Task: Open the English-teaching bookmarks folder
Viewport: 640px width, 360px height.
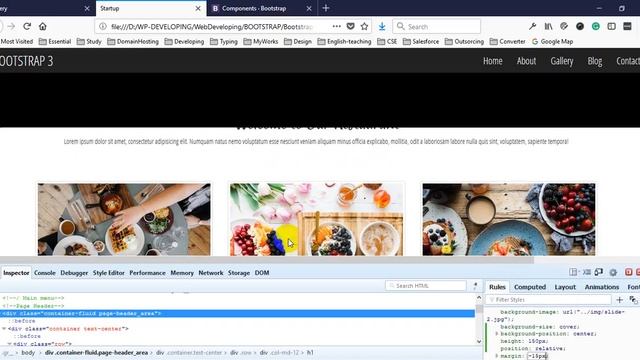Action: click(344, 42)
